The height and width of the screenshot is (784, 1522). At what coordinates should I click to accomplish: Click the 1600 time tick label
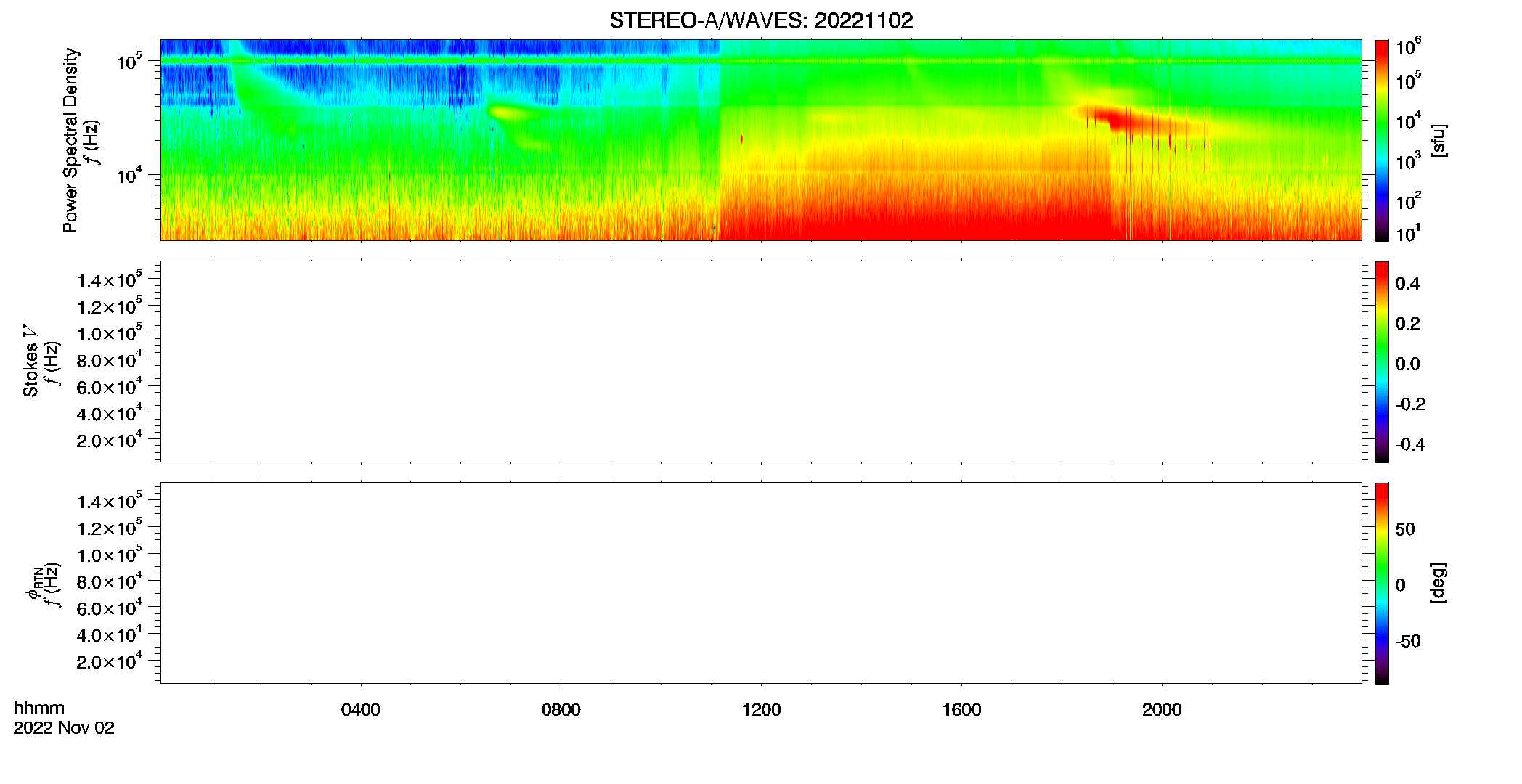(961, 710)
